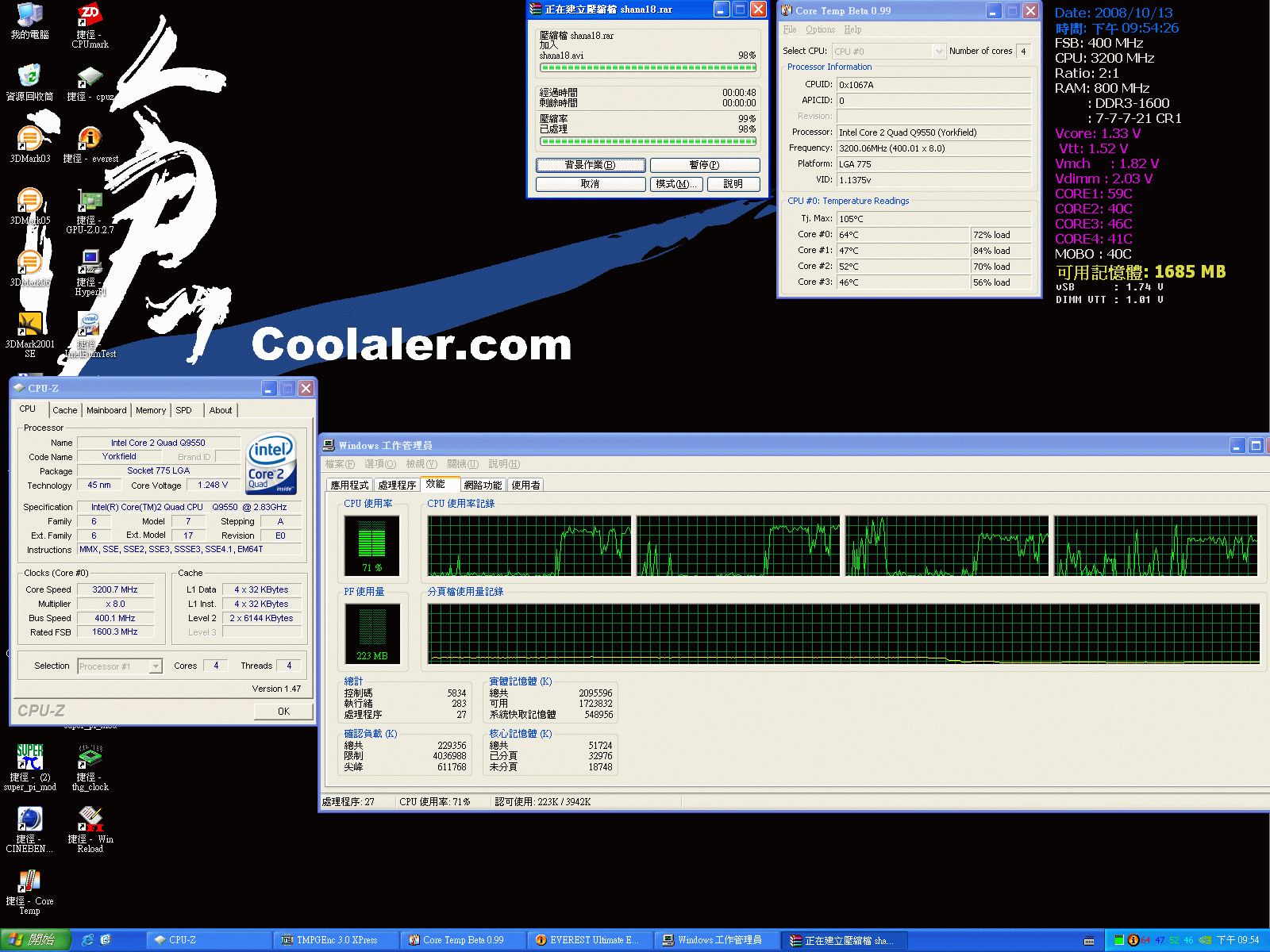
Task: Open the 選項 menu in Task Manager
Action: tap(380, 464)
